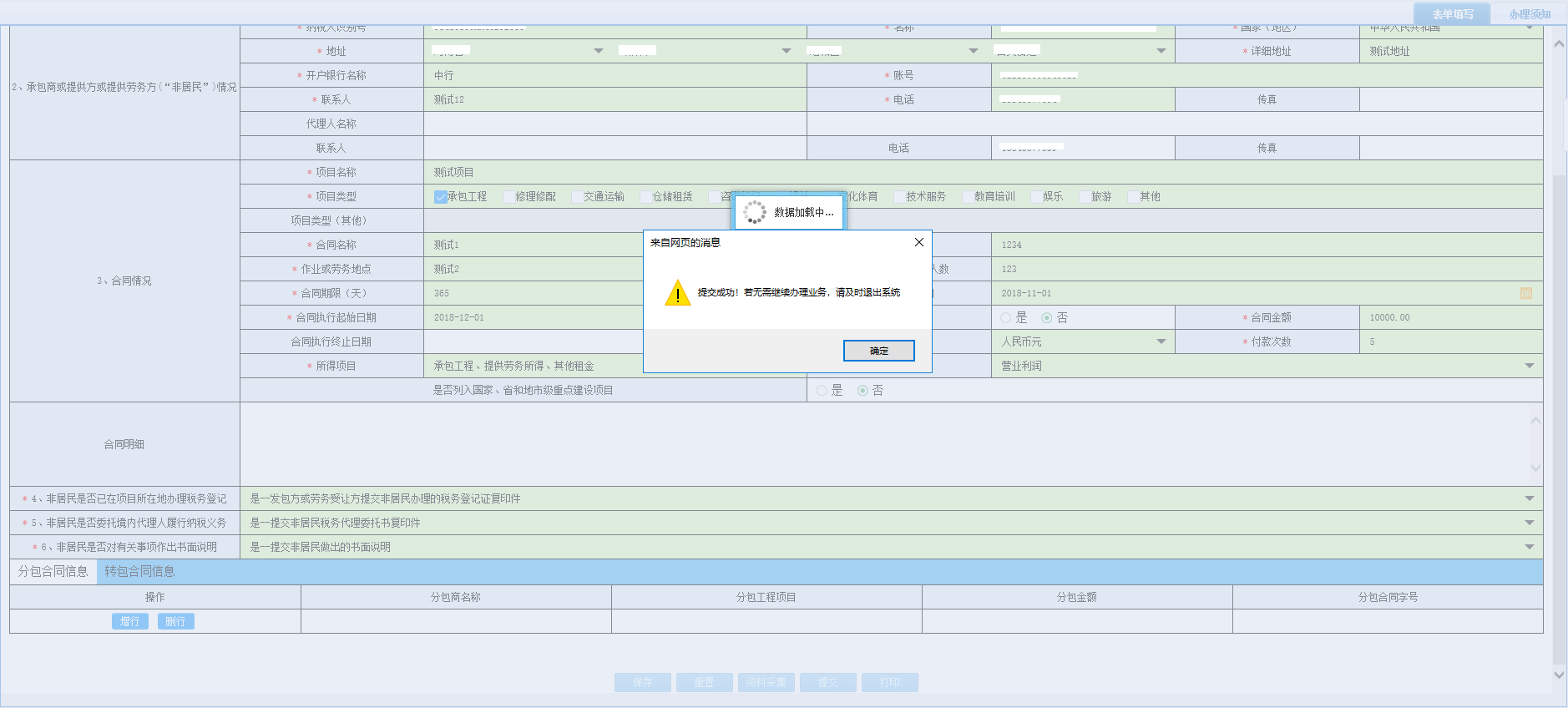Click the 合同明细 box scroll-up chevron
The width and height of the screenshot is (1568, 708).
point(1535,421)
